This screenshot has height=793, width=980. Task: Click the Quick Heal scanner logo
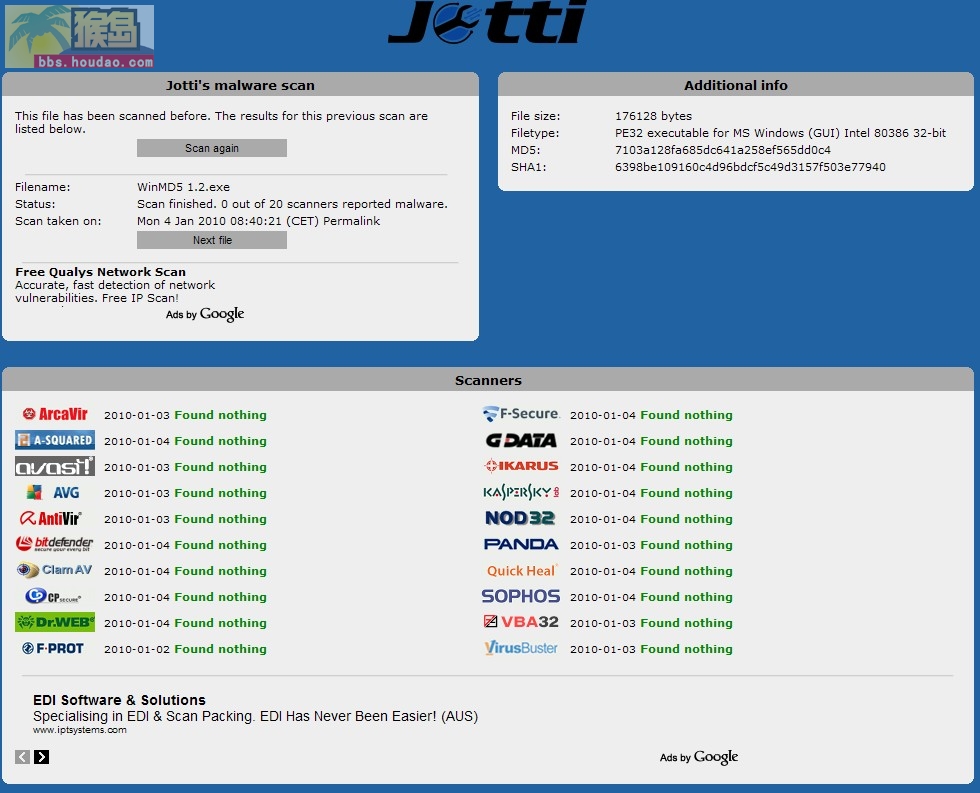[521, 571]
